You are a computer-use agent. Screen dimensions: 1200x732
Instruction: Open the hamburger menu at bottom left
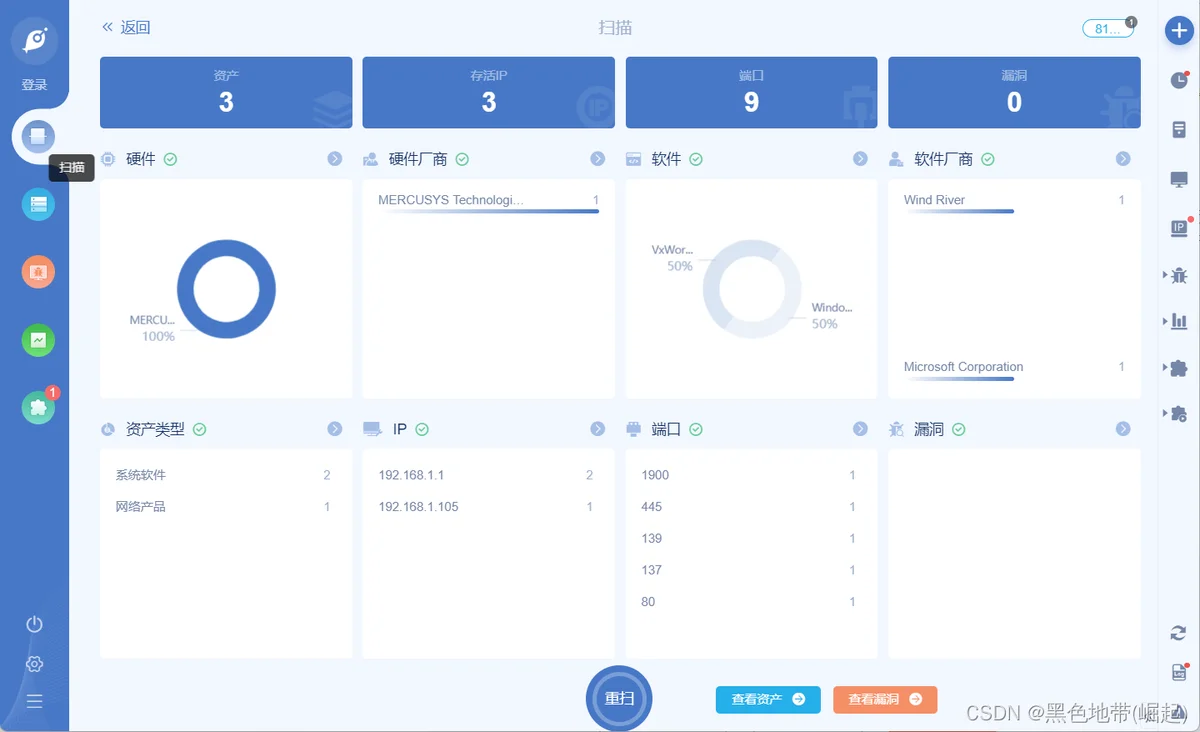[35, 702]
